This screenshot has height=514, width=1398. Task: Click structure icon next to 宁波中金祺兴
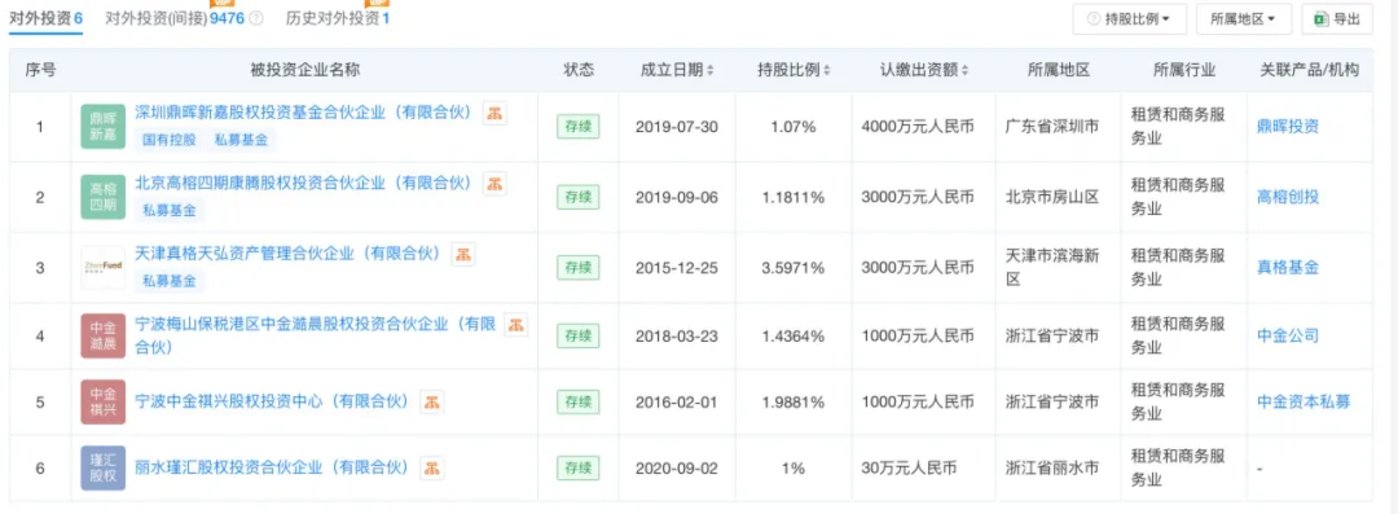coord(432,402)
